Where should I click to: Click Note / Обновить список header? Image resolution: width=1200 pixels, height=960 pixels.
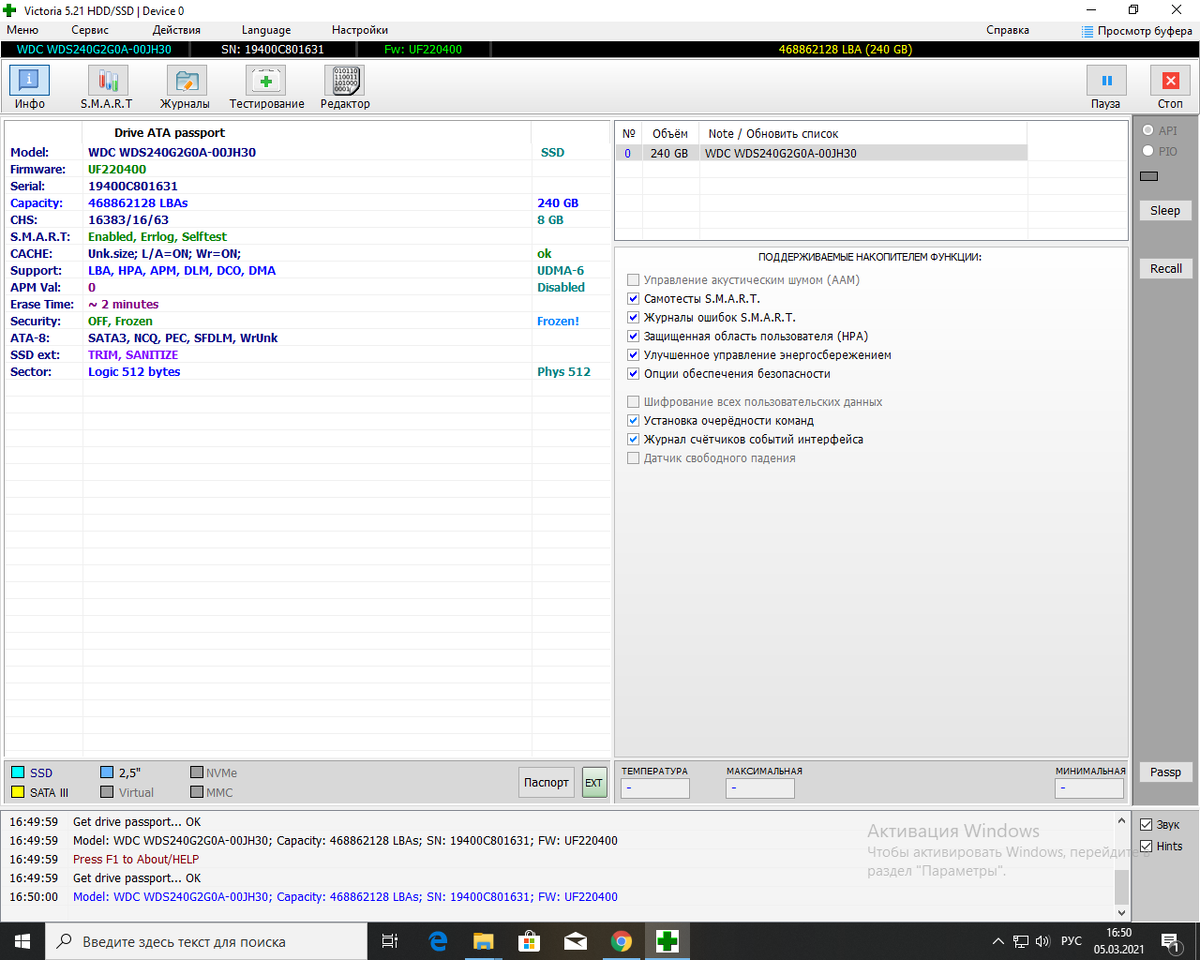pyautogui.click(x=773, y=133)
